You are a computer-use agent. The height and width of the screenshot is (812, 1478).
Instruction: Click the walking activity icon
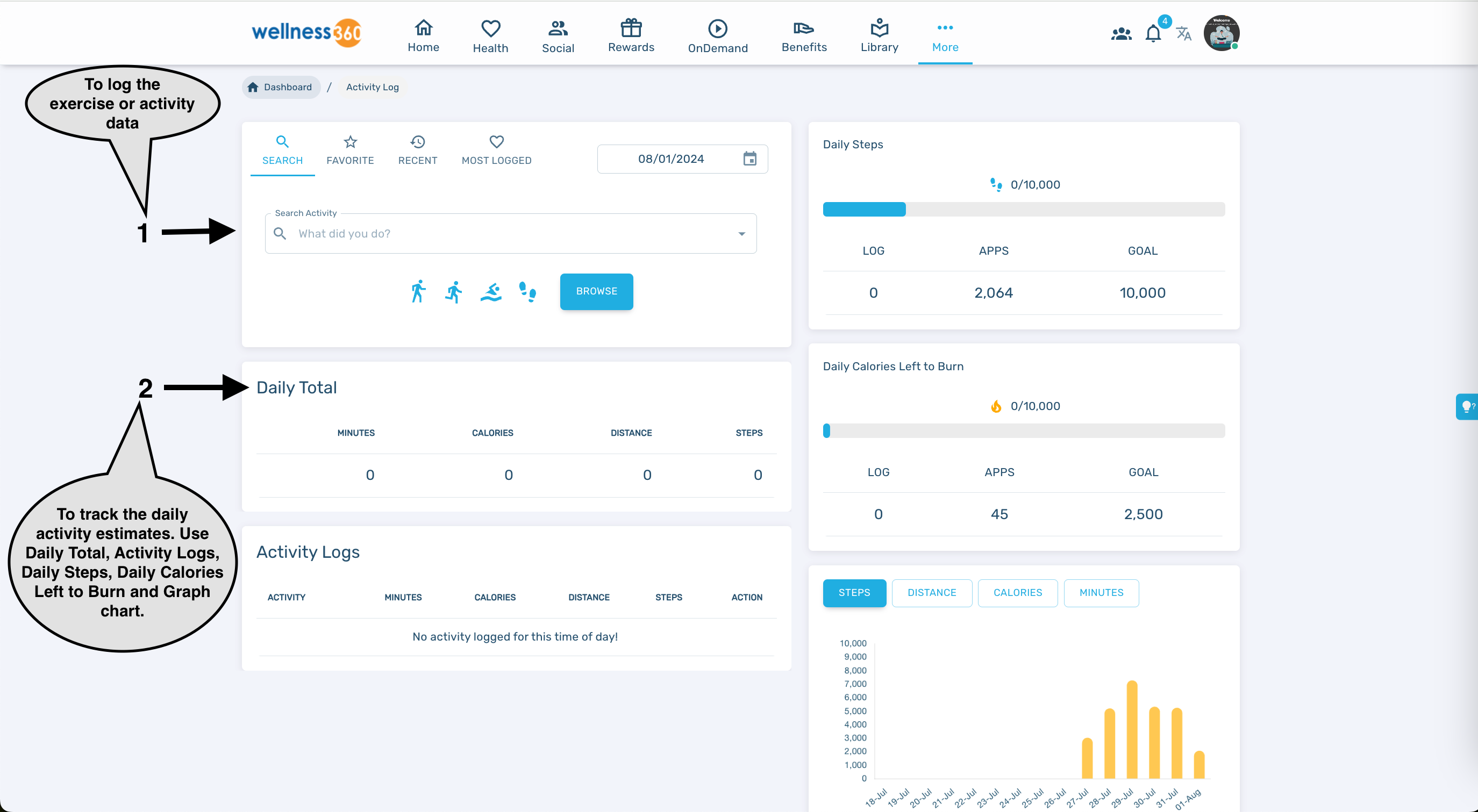418,291
